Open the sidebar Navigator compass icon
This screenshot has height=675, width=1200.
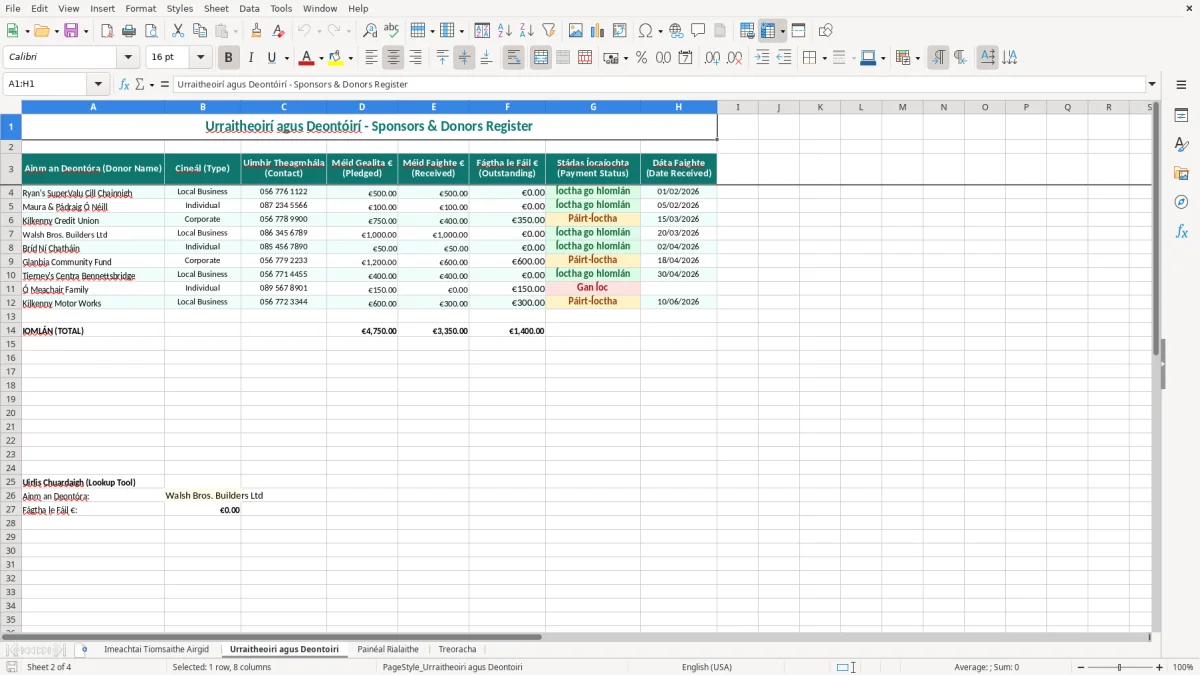[1181, 202]
